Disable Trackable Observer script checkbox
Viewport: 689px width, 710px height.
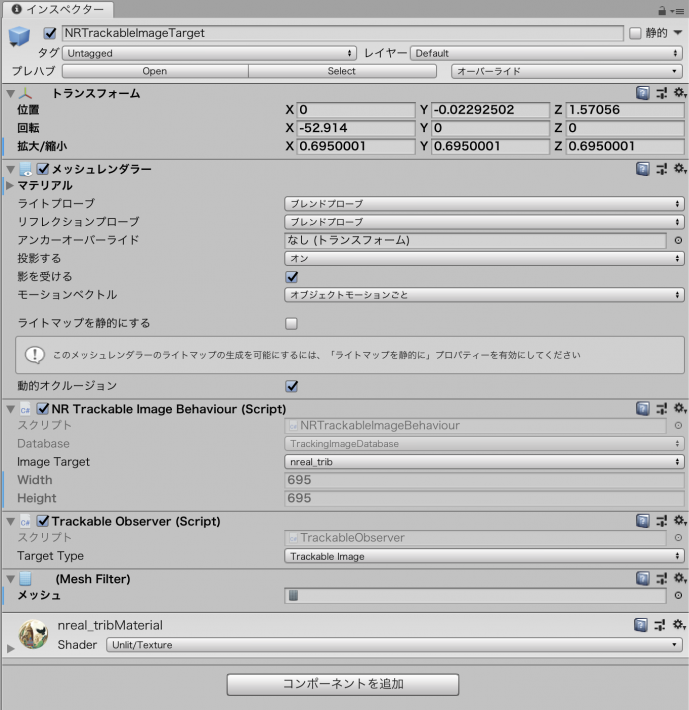pos(43,521)
